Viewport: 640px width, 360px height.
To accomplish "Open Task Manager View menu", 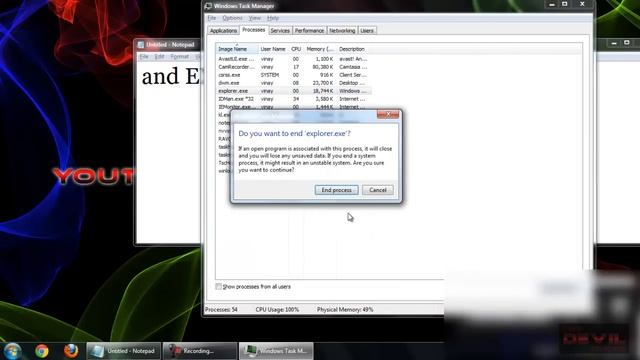I will (x=254, y=18).
